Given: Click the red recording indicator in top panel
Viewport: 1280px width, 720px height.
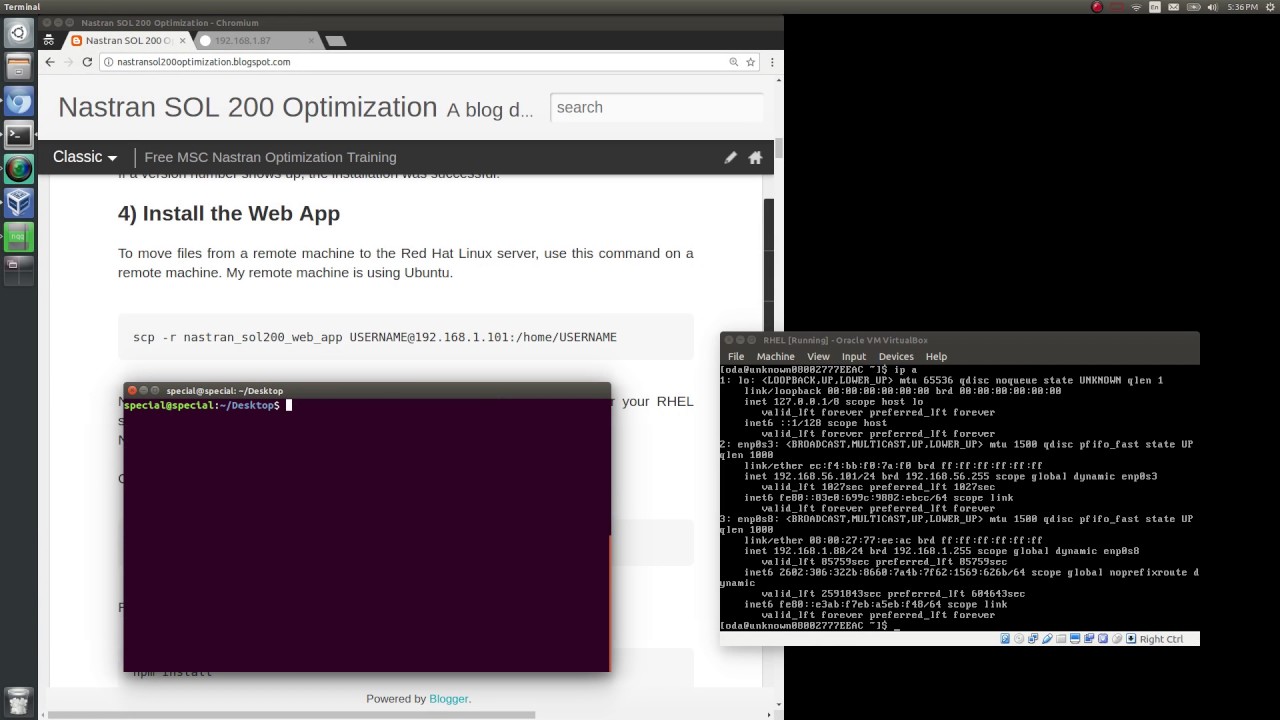Looking at the screenshot, I should click(1097, 7).
